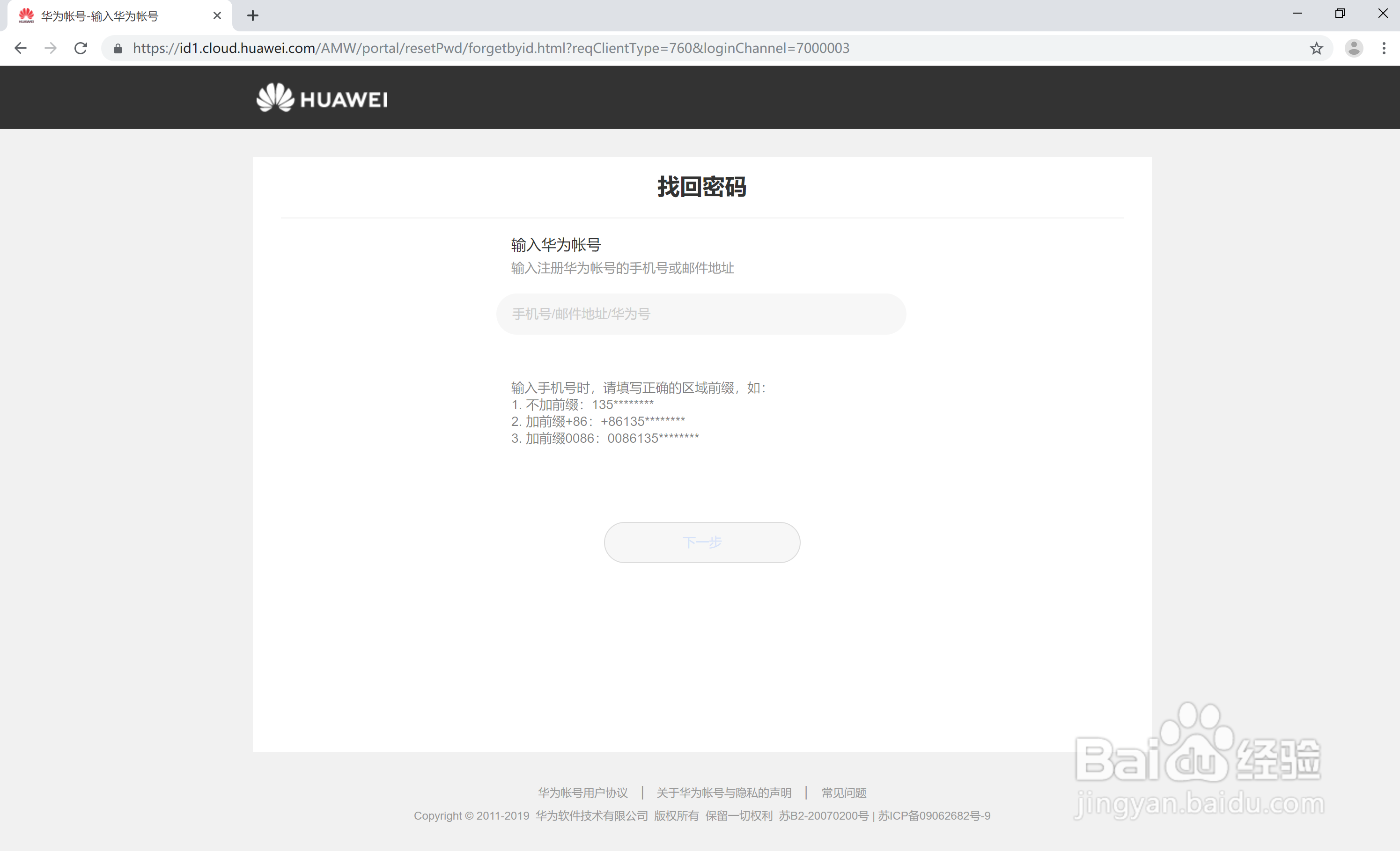Click the line 2. 加前缀+86

tap(598, 421)
